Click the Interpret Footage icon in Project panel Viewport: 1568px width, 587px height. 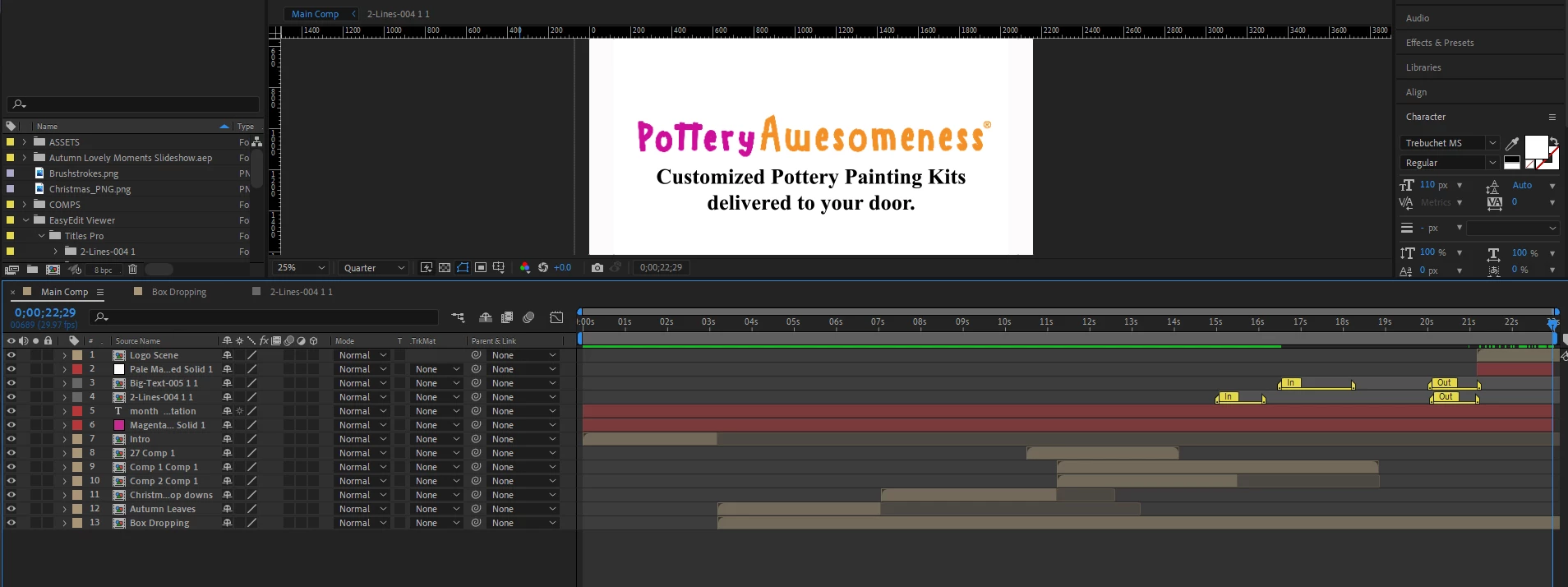12,270
